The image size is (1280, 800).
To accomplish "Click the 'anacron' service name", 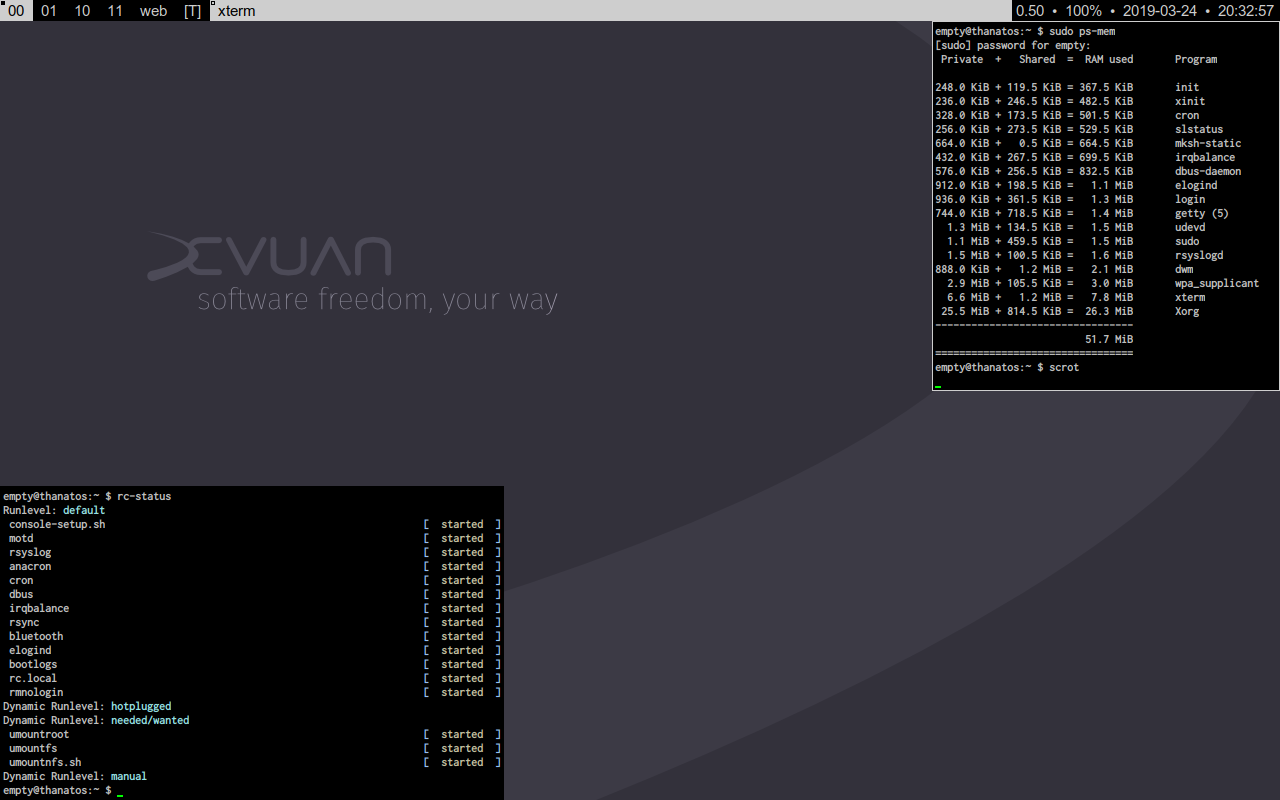I will [x=30, y=566].
